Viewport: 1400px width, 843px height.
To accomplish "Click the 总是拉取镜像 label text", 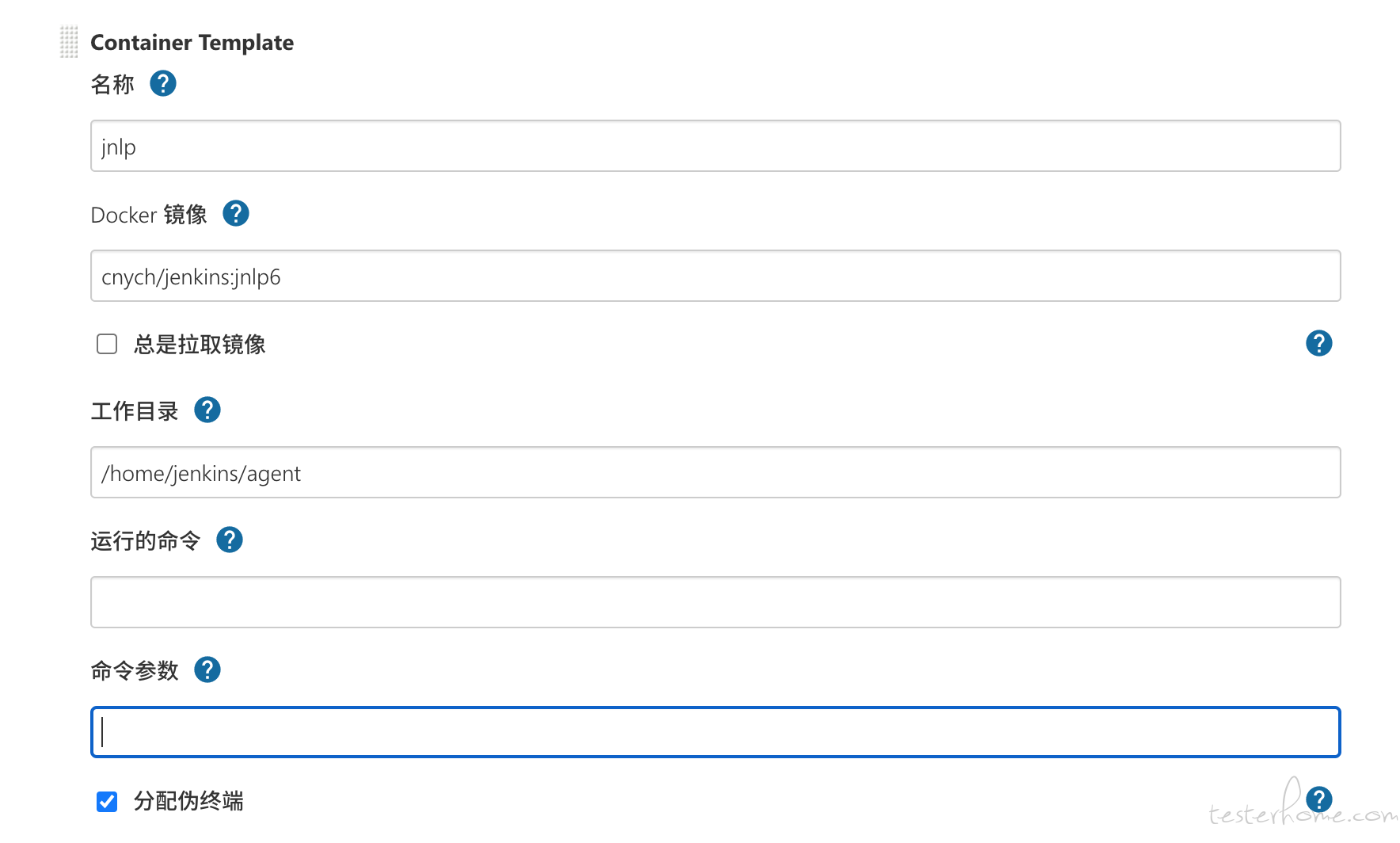I will [x=200, y=345].
